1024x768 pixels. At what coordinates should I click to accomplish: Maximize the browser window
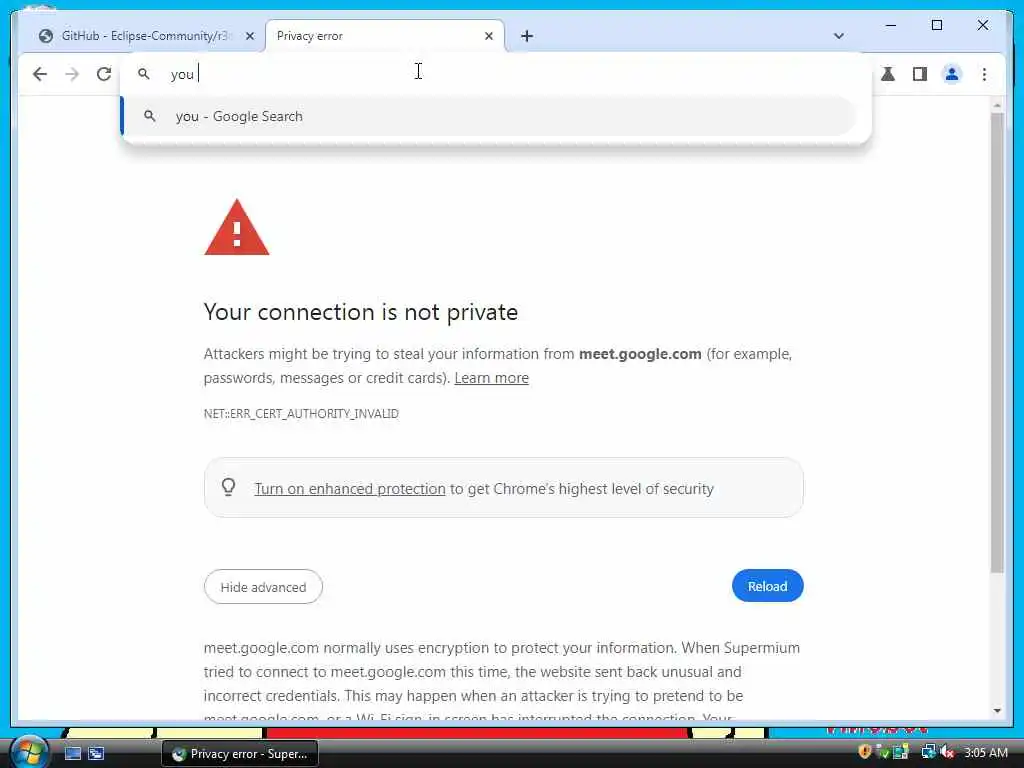936,25
